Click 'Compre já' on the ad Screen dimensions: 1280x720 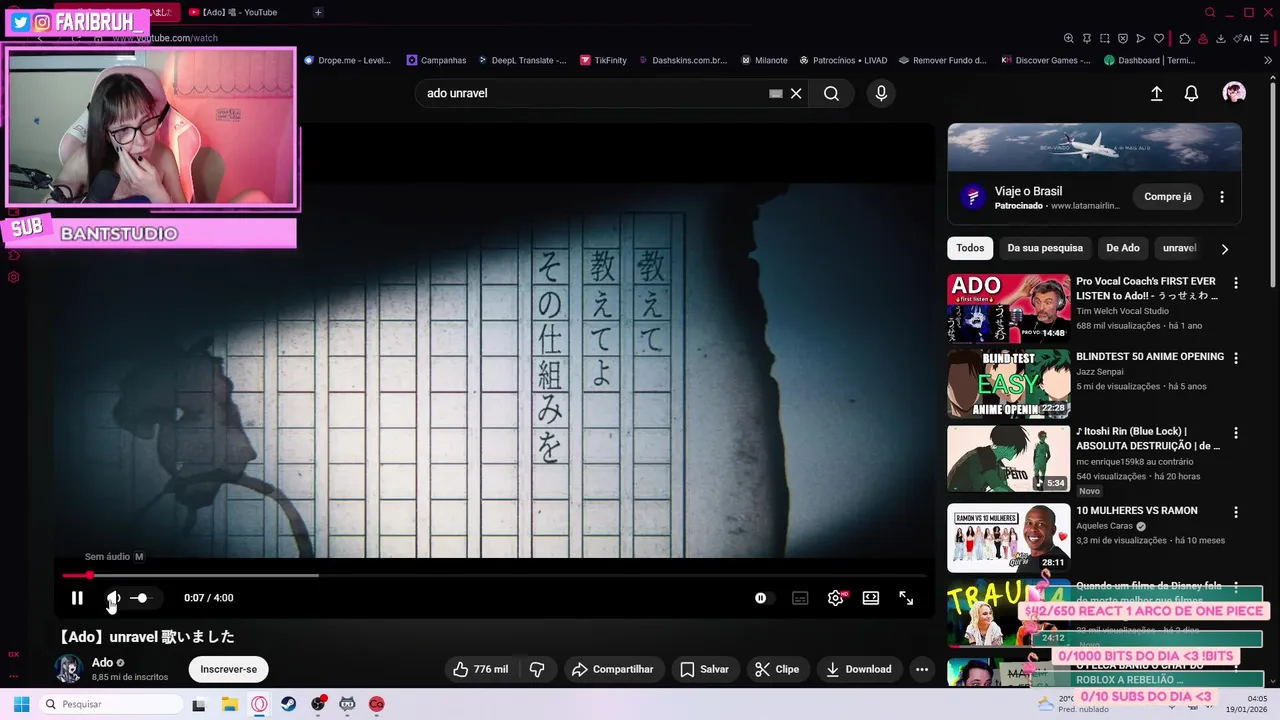point(1168,197)
